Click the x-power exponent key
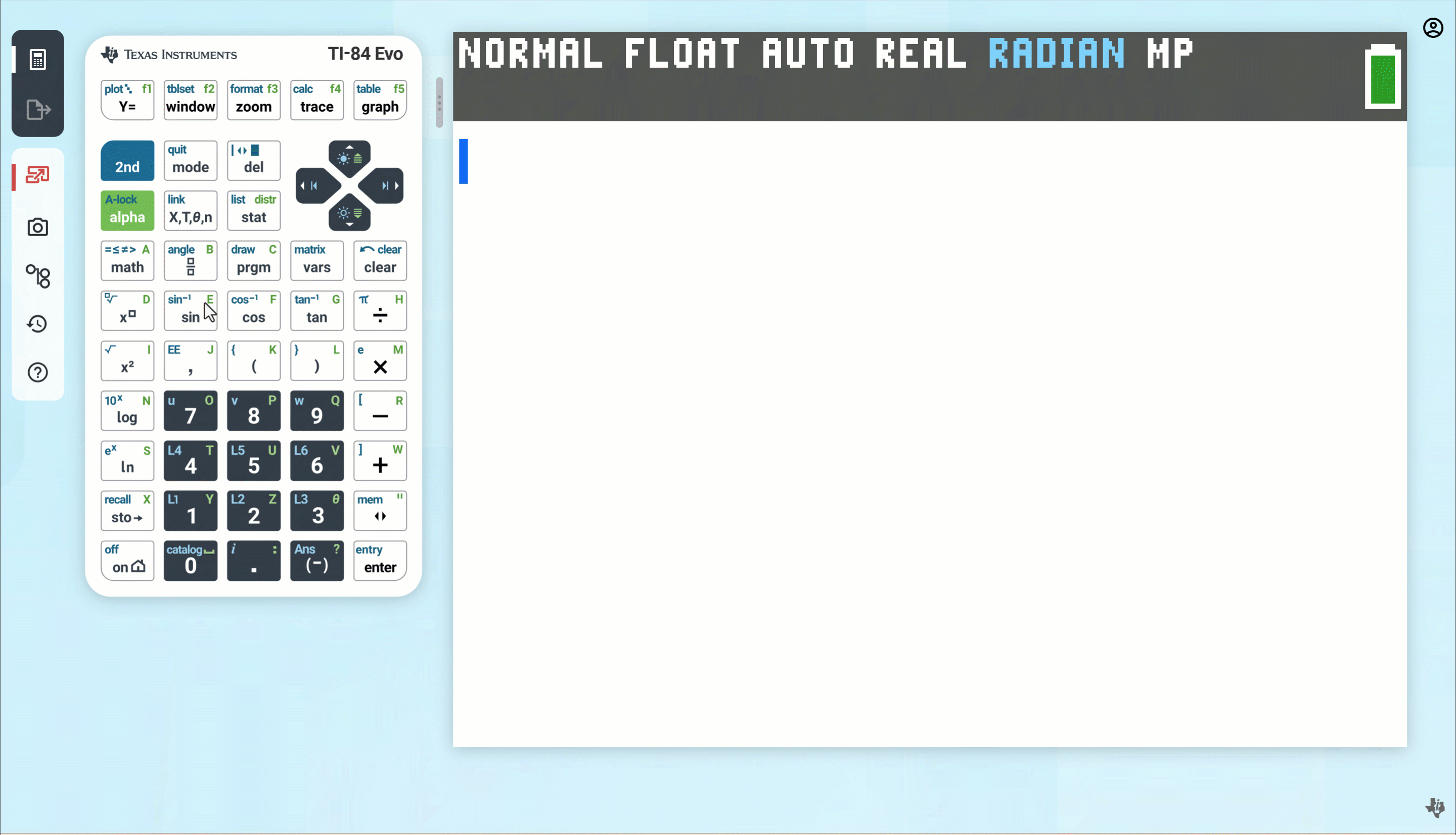This screenshot has height=835, width=1456. tap(127, 310)
